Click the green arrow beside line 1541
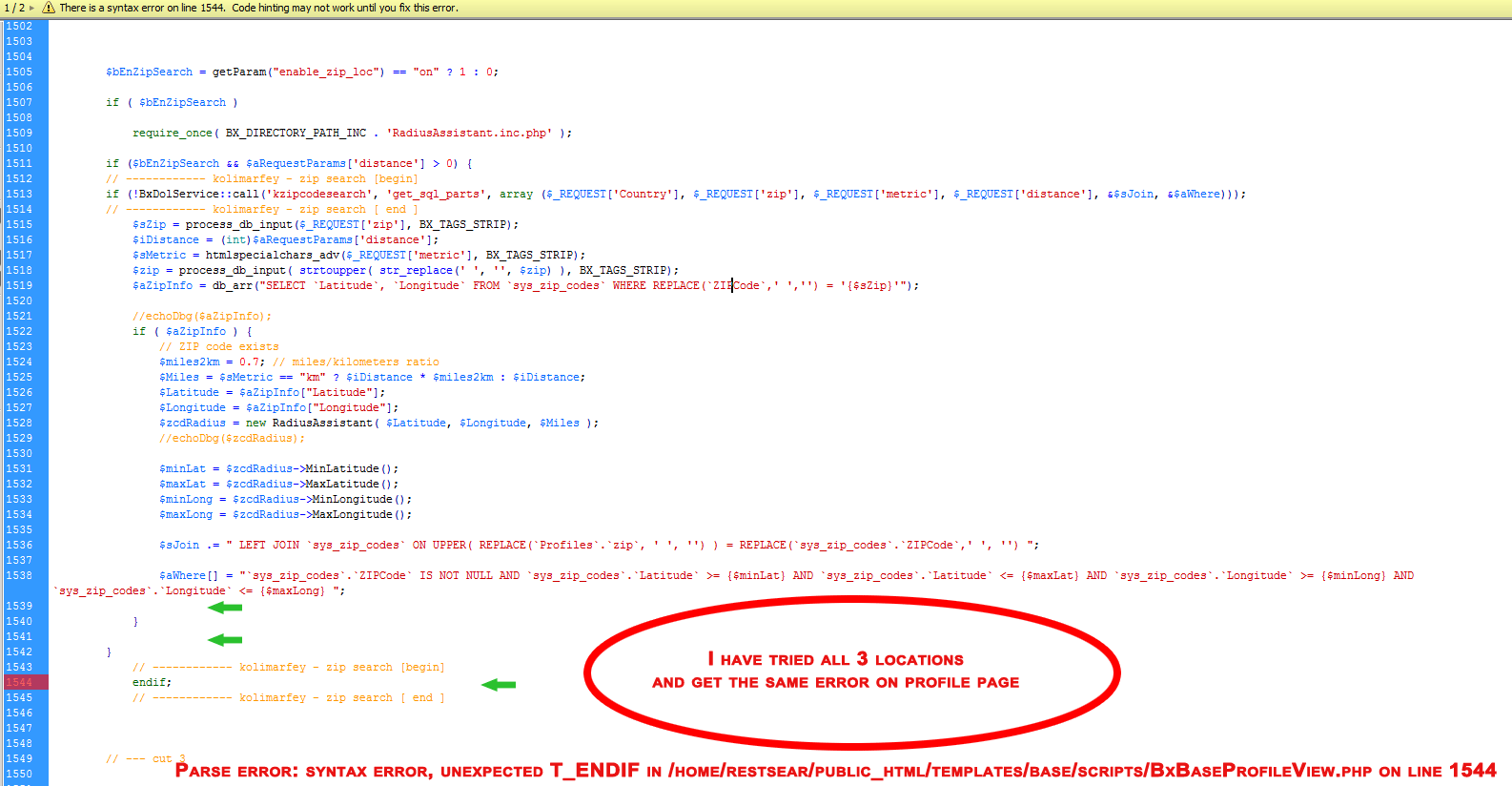 point(225,640)
